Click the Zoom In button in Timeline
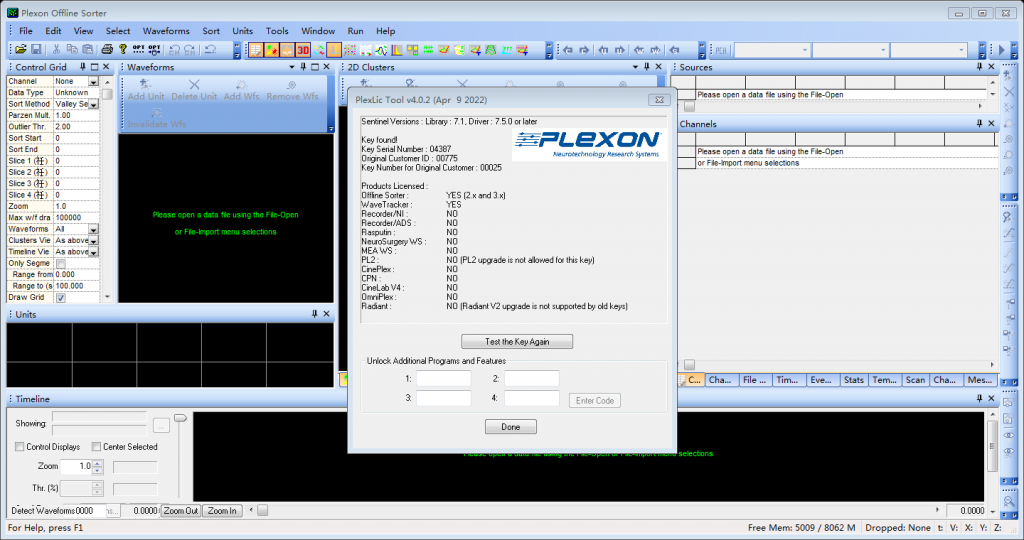This screenshot has height=540, width=1024. click(222, 511)
